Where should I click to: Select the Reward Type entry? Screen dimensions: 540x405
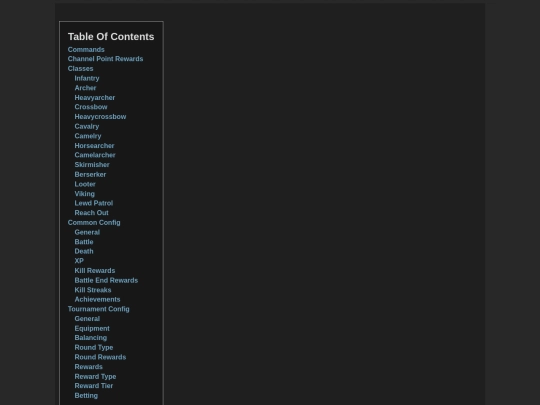tap(95, 376)
